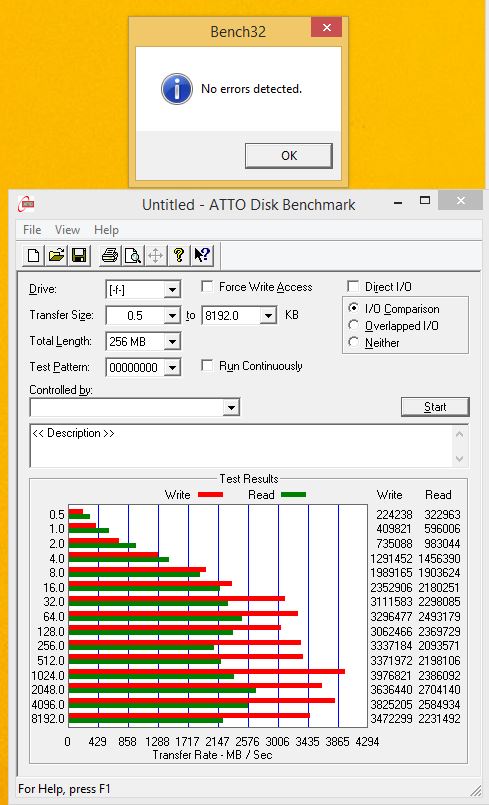Save results with the floppy disk icon
The width and height of the screenshot is (489, 805).
[80, 255]
